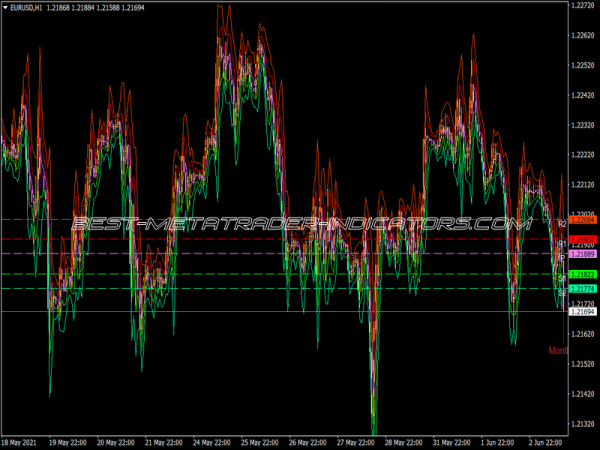Viewport: 600px width, 450px height.
Task: Click the triangle arrow beside EURUSD,H1
Action: (x=6, y=8)
